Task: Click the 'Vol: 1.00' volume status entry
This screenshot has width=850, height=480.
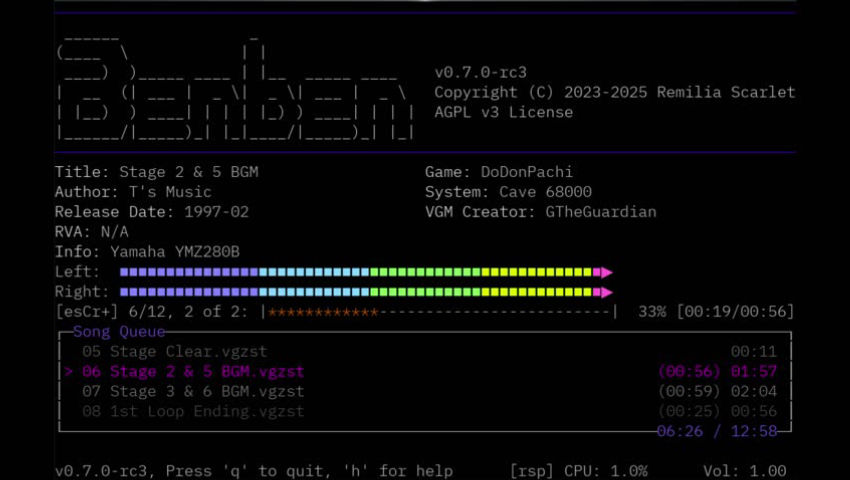Action: pyautogui.click(x=745, y=471)
